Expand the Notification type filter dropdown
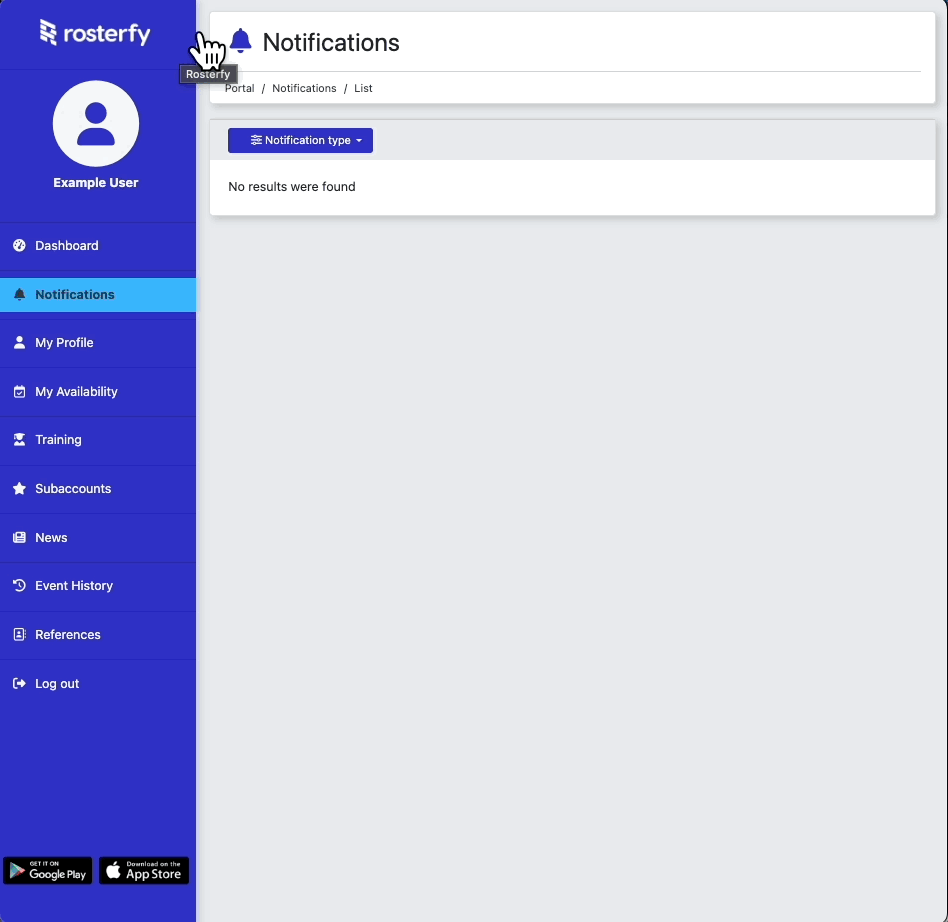Screen dimensions: 948x922 300,140
